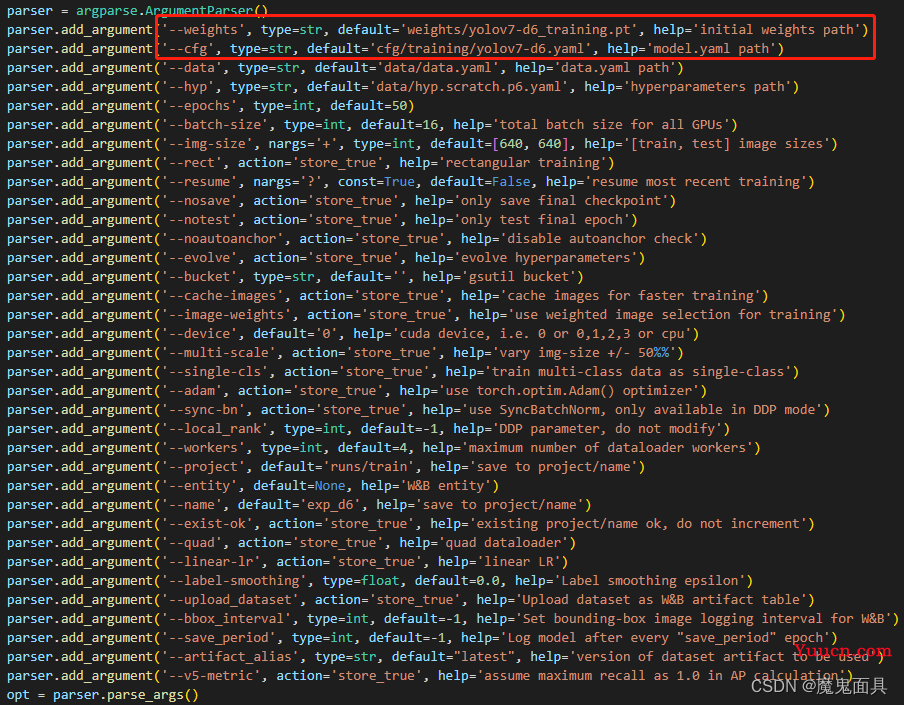Select 'cfg/training/yolov7-d6.yaml' default path
This screenshot has width=904, height=705.
tap(480, 49)
